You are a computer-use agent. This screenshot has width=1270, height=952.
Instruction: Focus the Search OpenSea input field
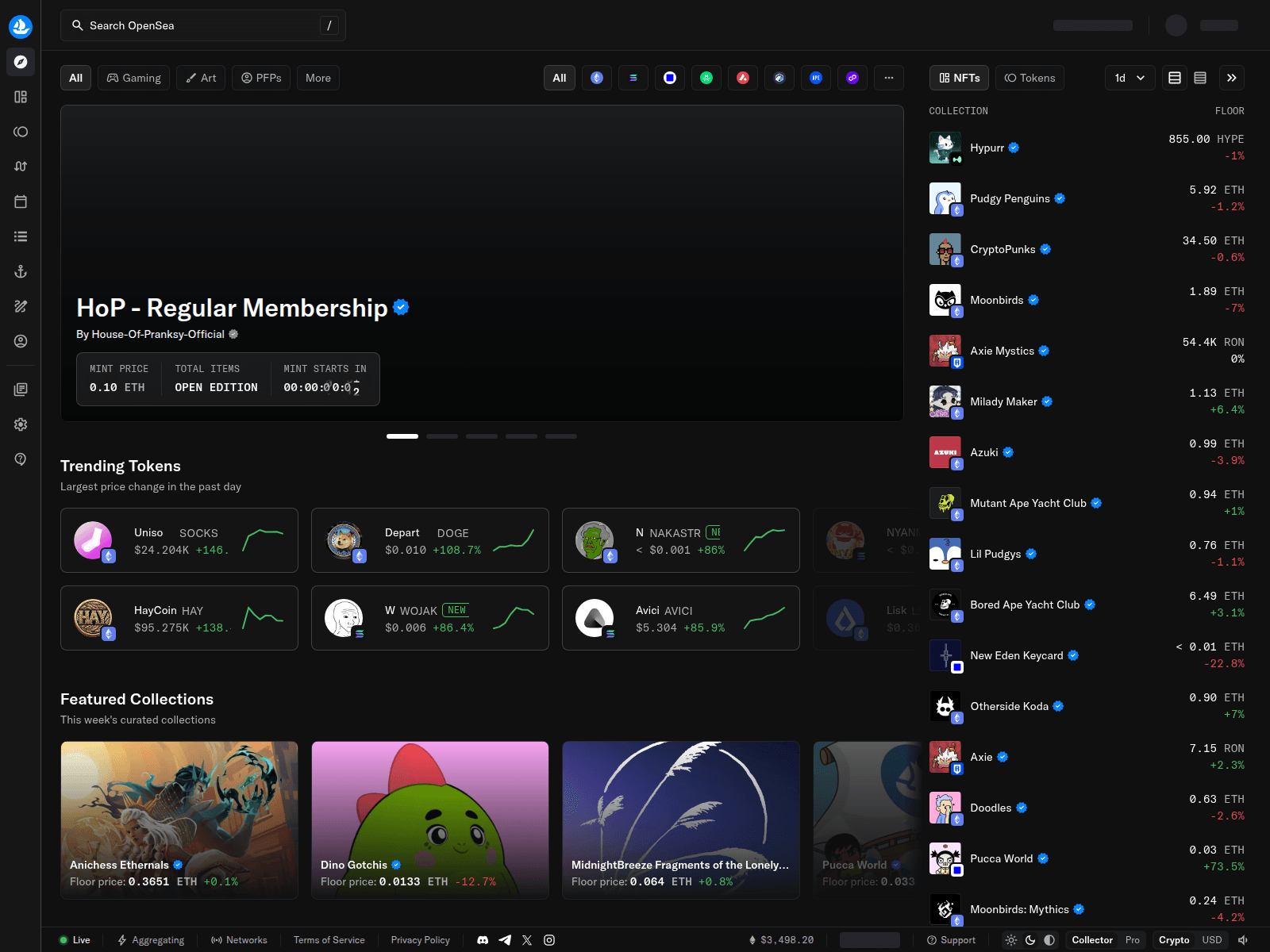coord(203,25)
